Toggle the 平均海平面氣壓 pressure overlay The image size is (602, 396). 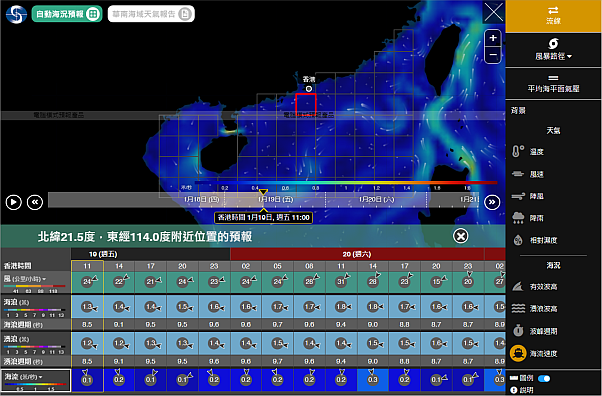pyautogui.click(x=553, y=84)
